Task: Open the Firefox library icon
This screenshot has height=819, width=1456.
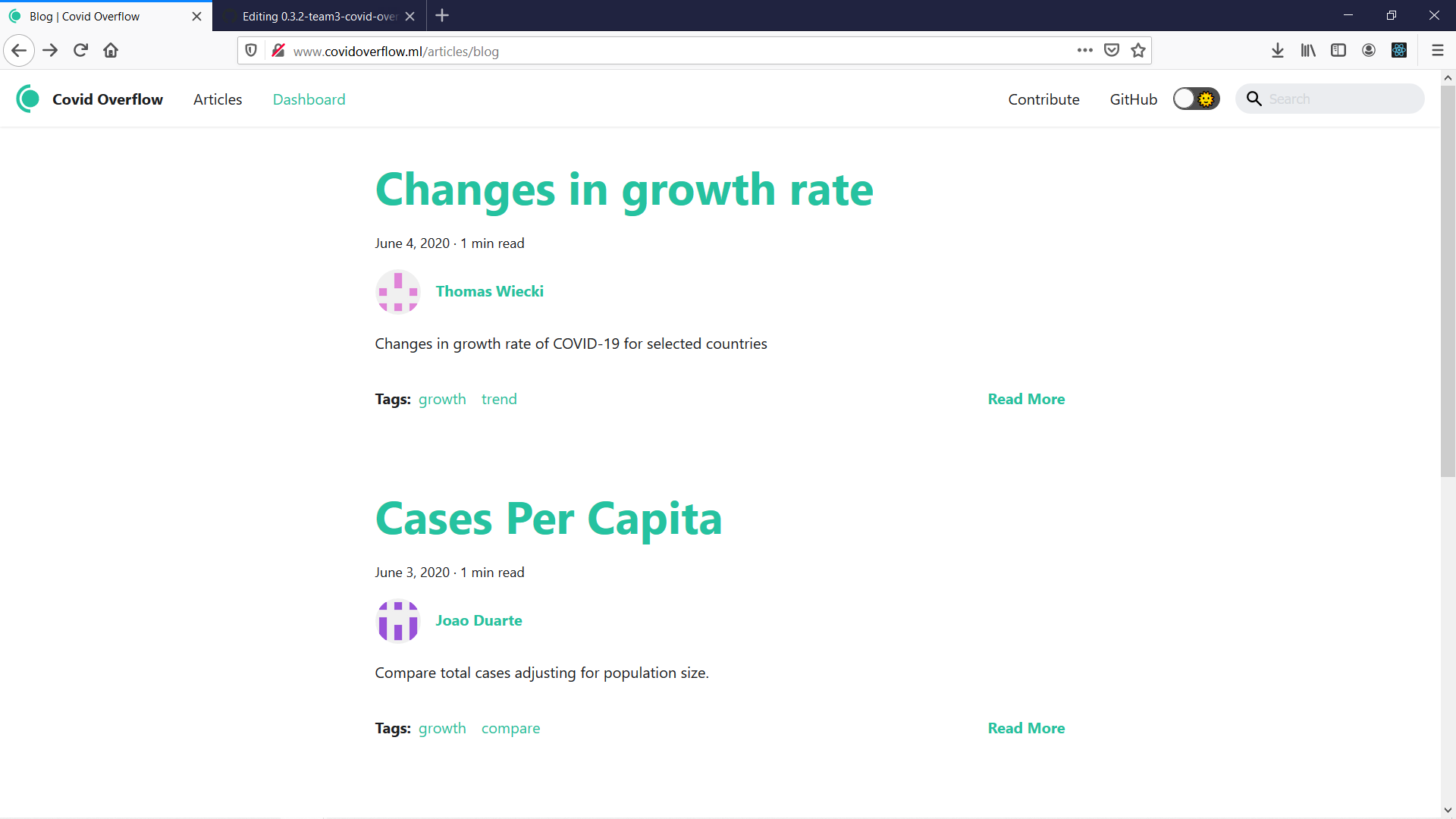Action: coord(1308,51)
